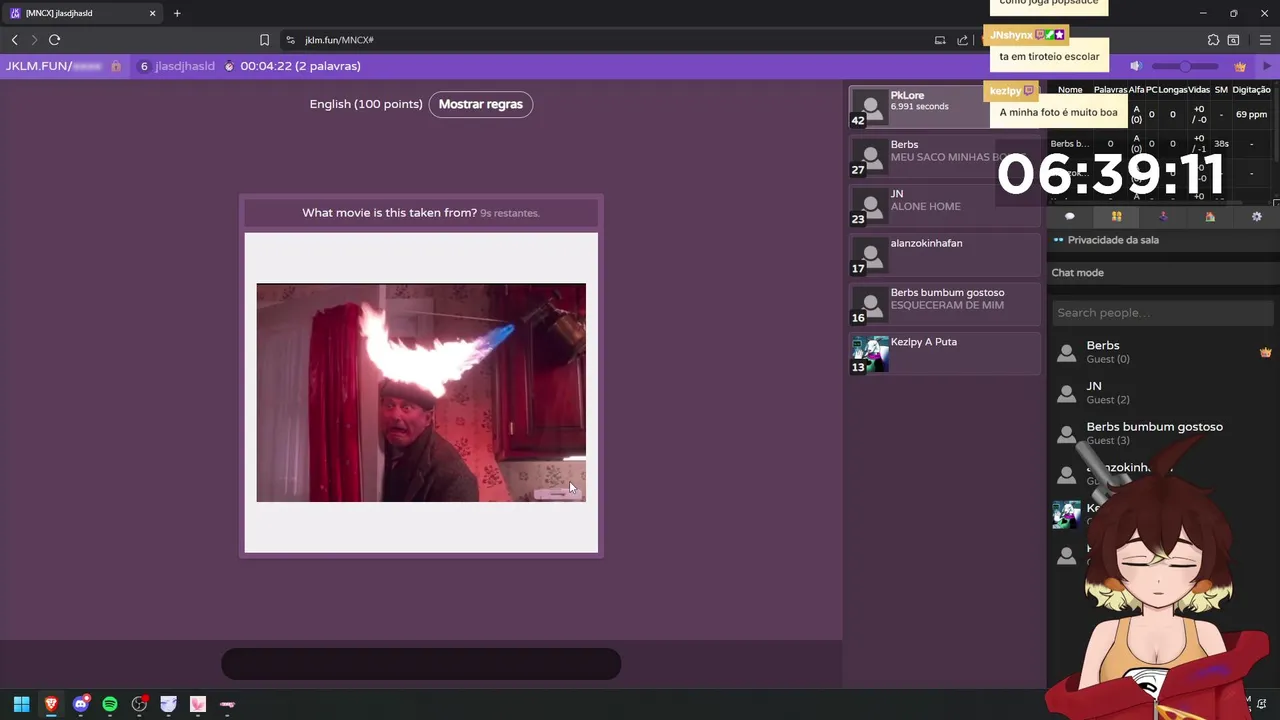
Task: Select Berbs bumbum gostoso in scoreboard
Action: click(x=945, y=304)
